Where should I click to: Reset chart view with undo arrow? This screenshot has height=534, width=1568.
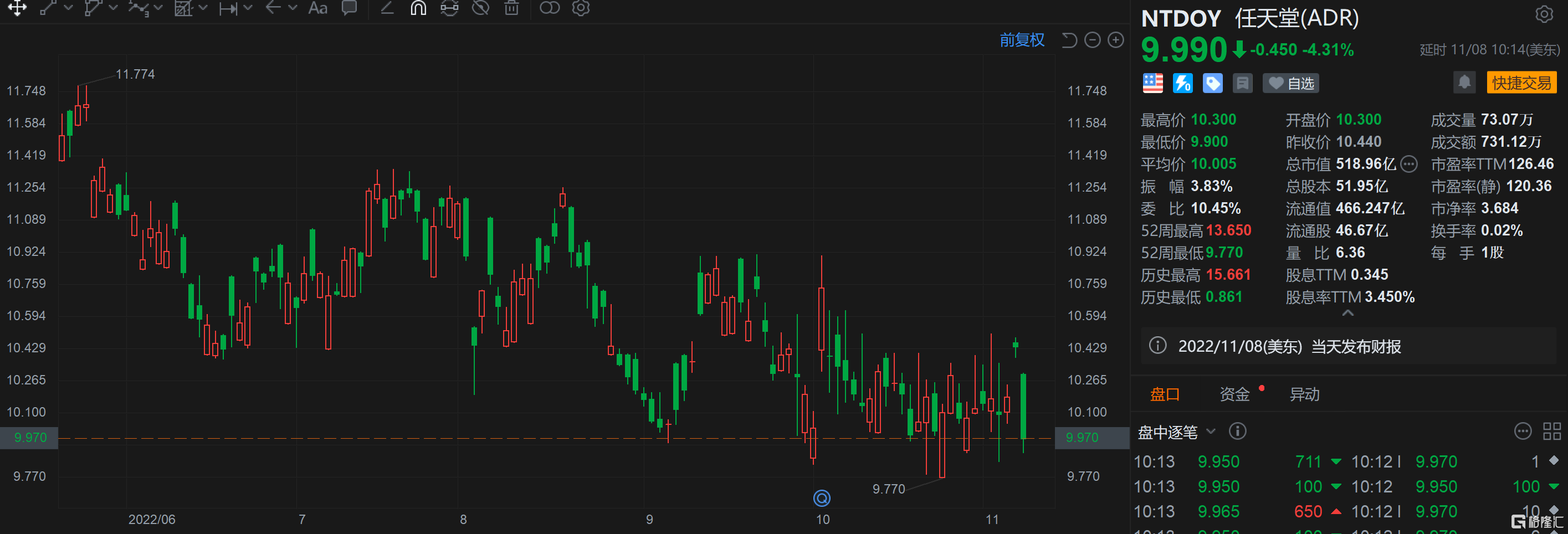(x=1069, y=40)
